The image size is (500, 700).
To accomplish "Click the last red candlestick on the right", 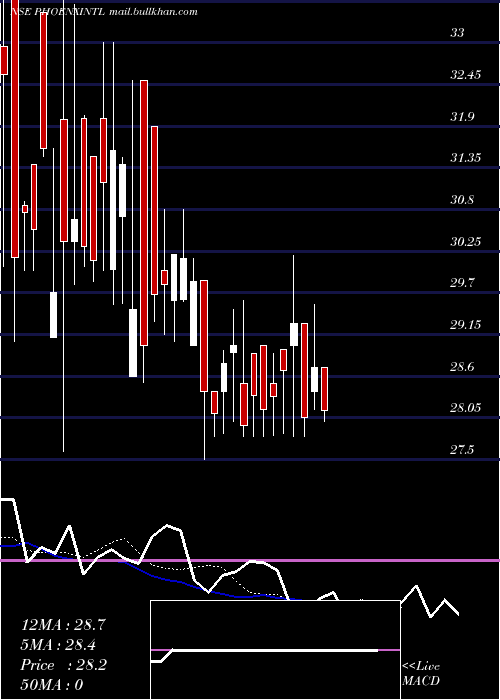I will pos(325,389).
